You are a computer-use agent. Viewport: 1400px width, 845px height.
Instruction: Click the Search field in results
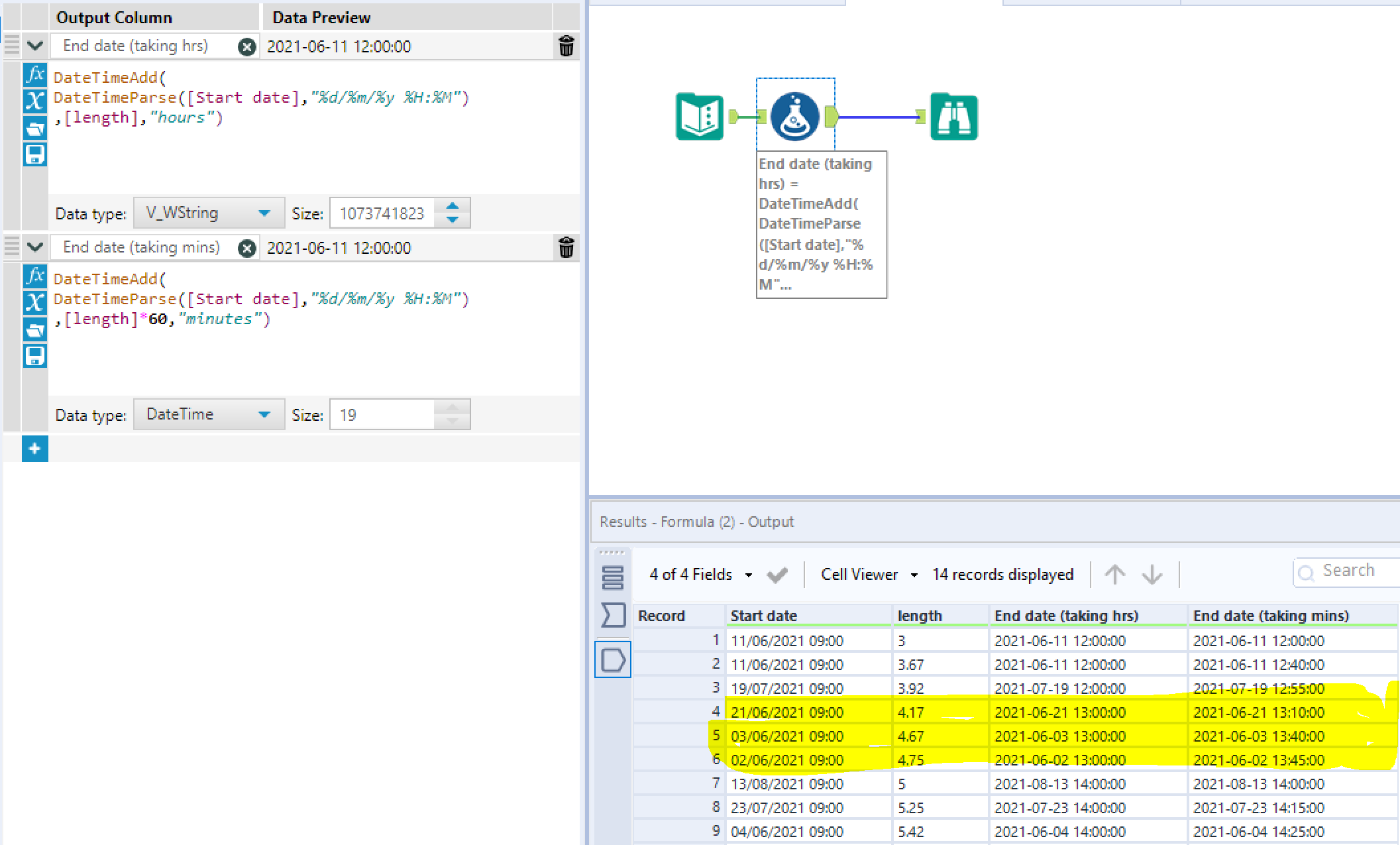tap(1352, 571)
